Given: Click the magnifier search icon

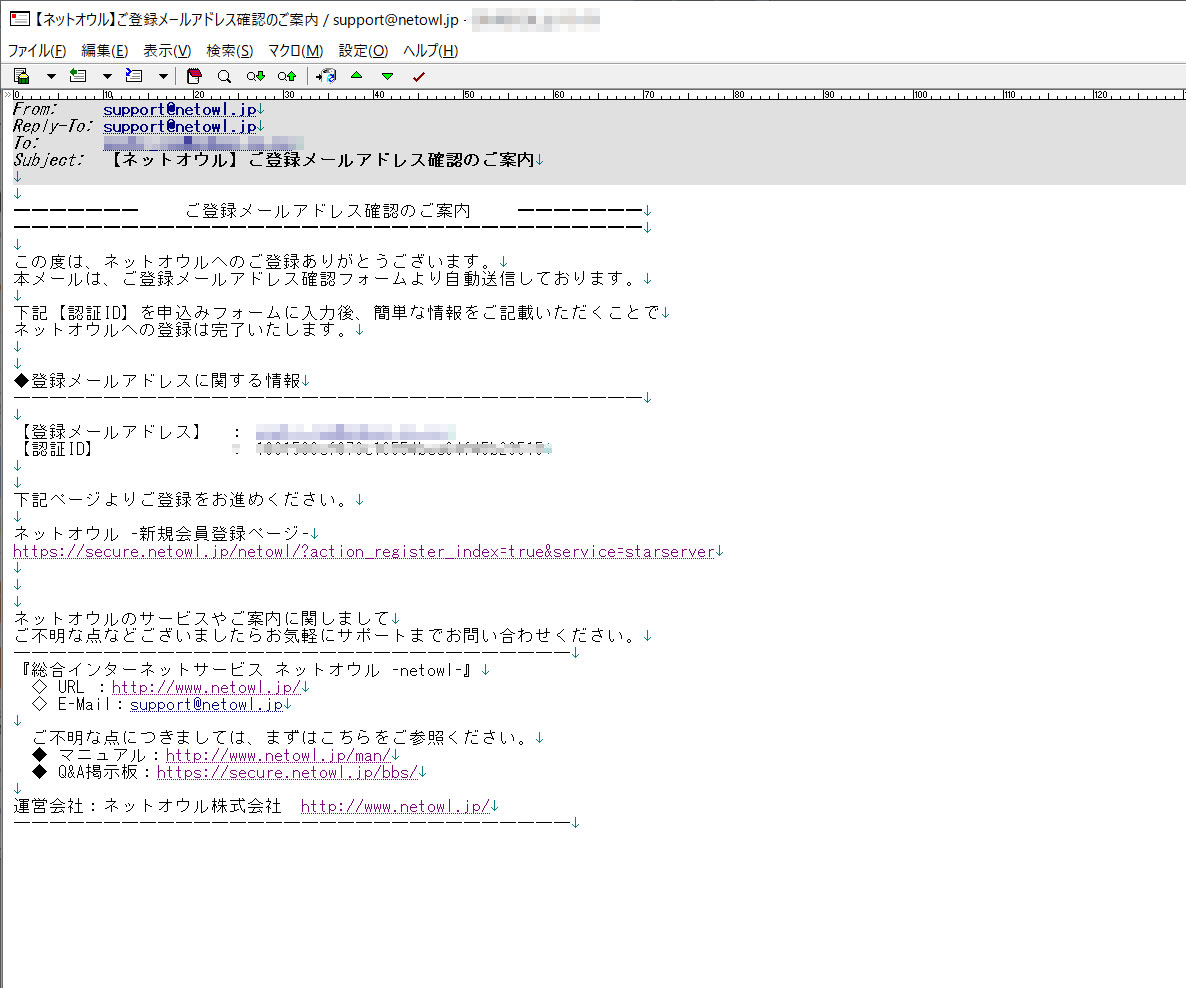Looking at the screenshot, I should click(x=224, y=76).
